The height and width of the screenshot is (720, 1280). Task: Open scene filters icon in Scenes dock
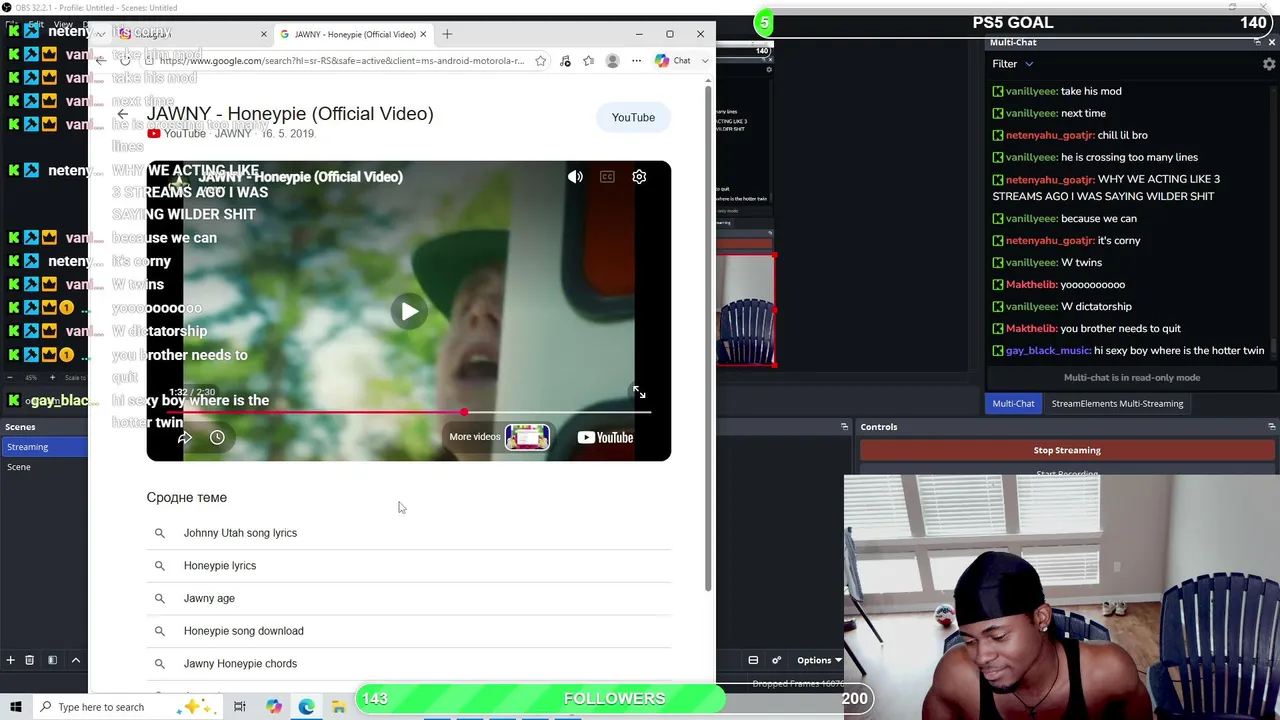tap(52, 660)
